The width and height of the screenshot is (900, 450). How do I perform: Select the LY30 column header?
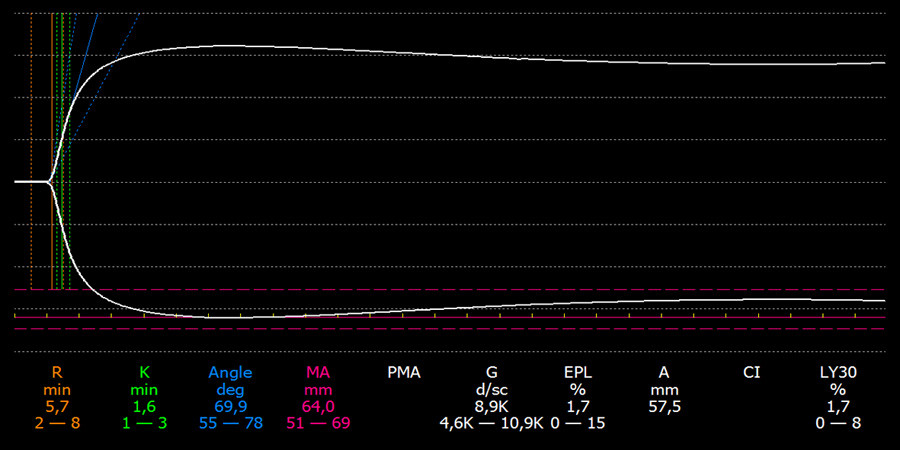pyautogui.click(x=837, y=372)
